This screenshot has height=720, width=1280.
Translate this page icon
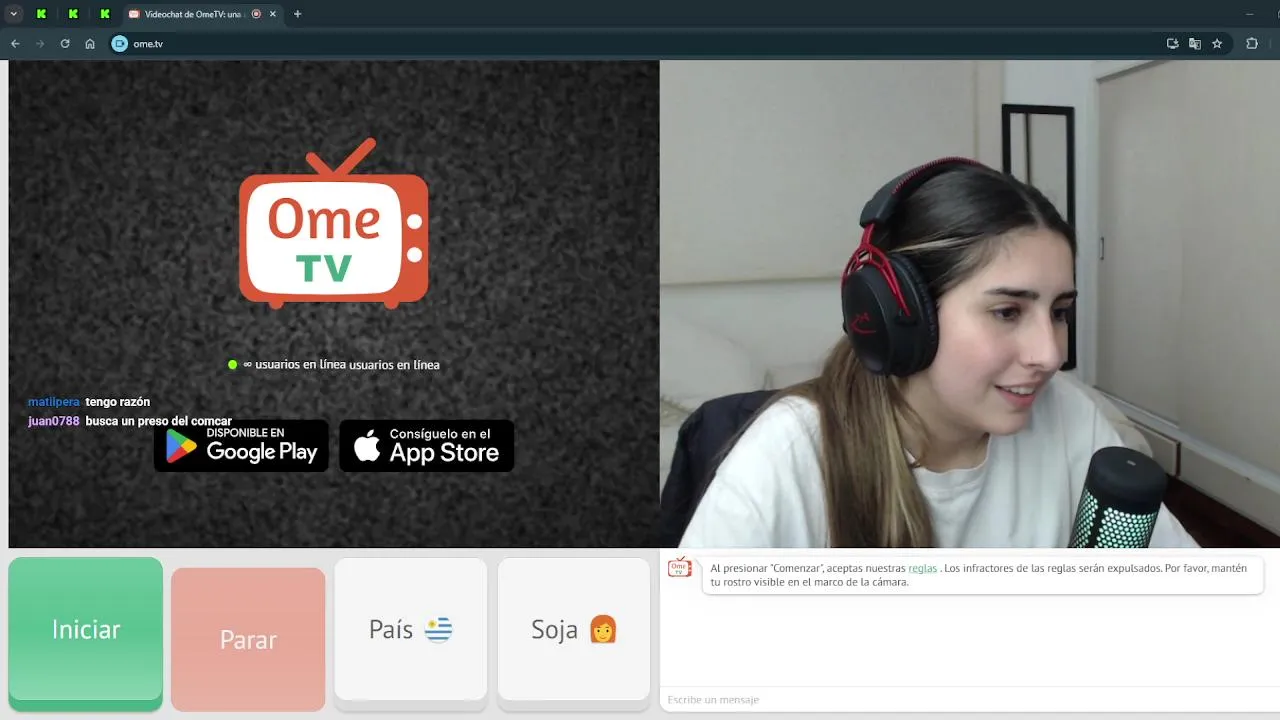point(1195,44)
